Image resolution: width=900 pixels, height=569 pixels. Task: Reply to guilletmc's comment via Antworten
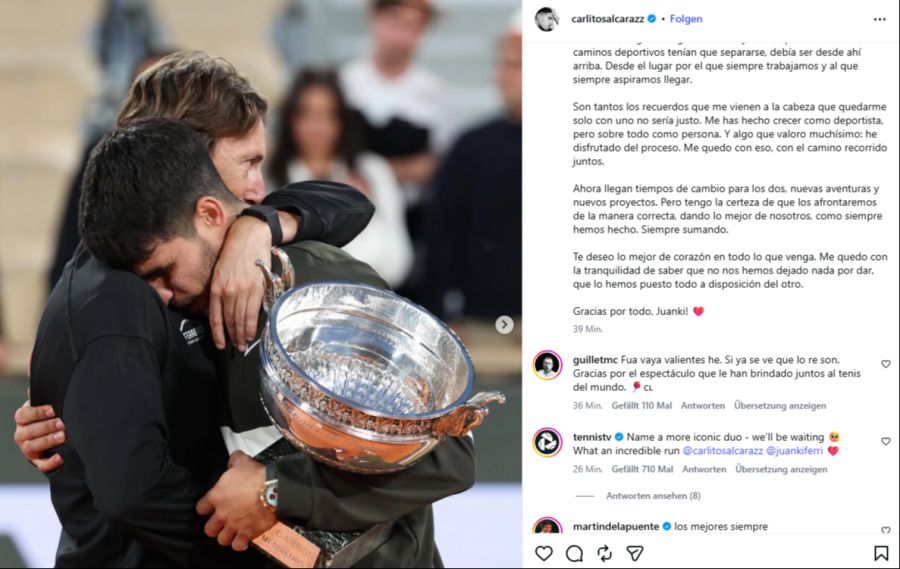click(703, 405)
